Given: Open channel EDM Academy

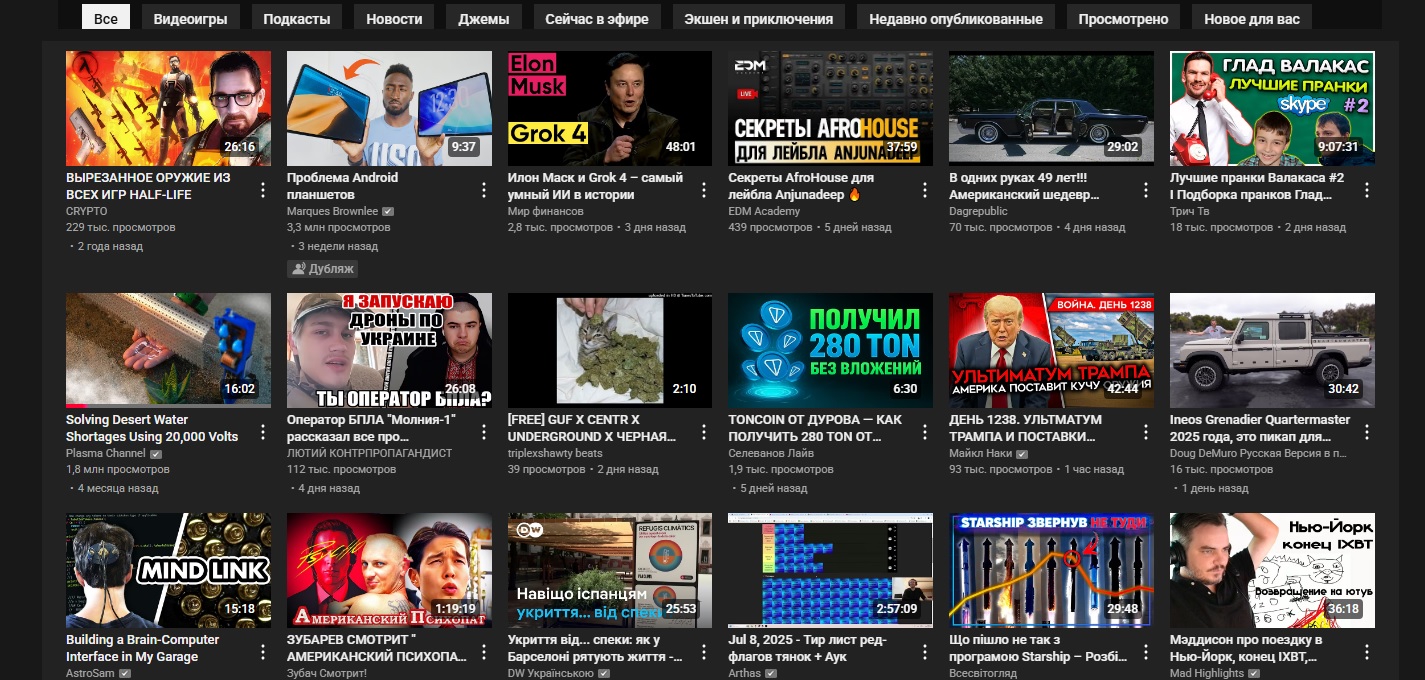Looking at the screenshot, I should point(764,212).
